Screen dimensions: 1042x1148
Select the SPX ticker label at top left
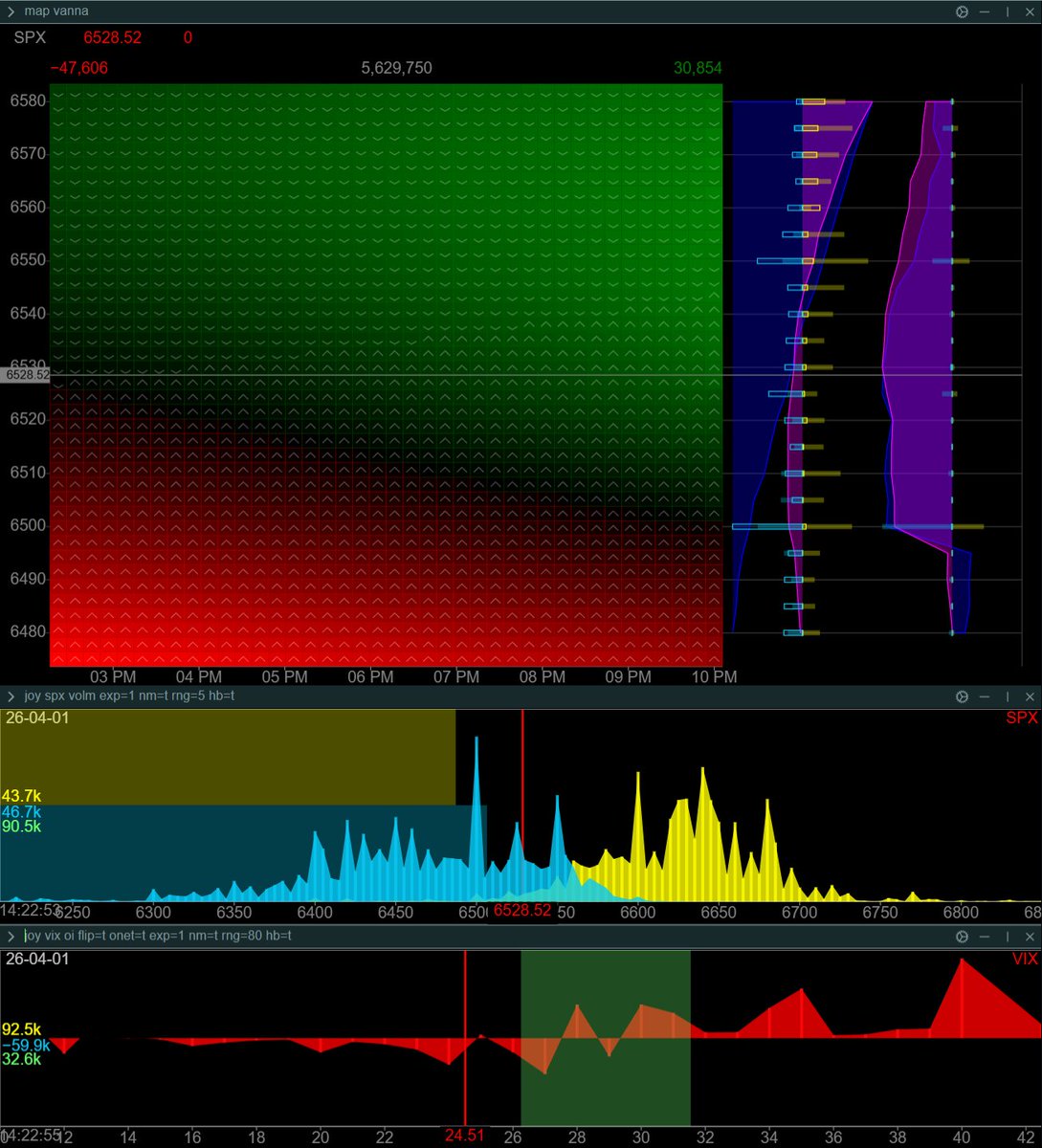(30, 38)
